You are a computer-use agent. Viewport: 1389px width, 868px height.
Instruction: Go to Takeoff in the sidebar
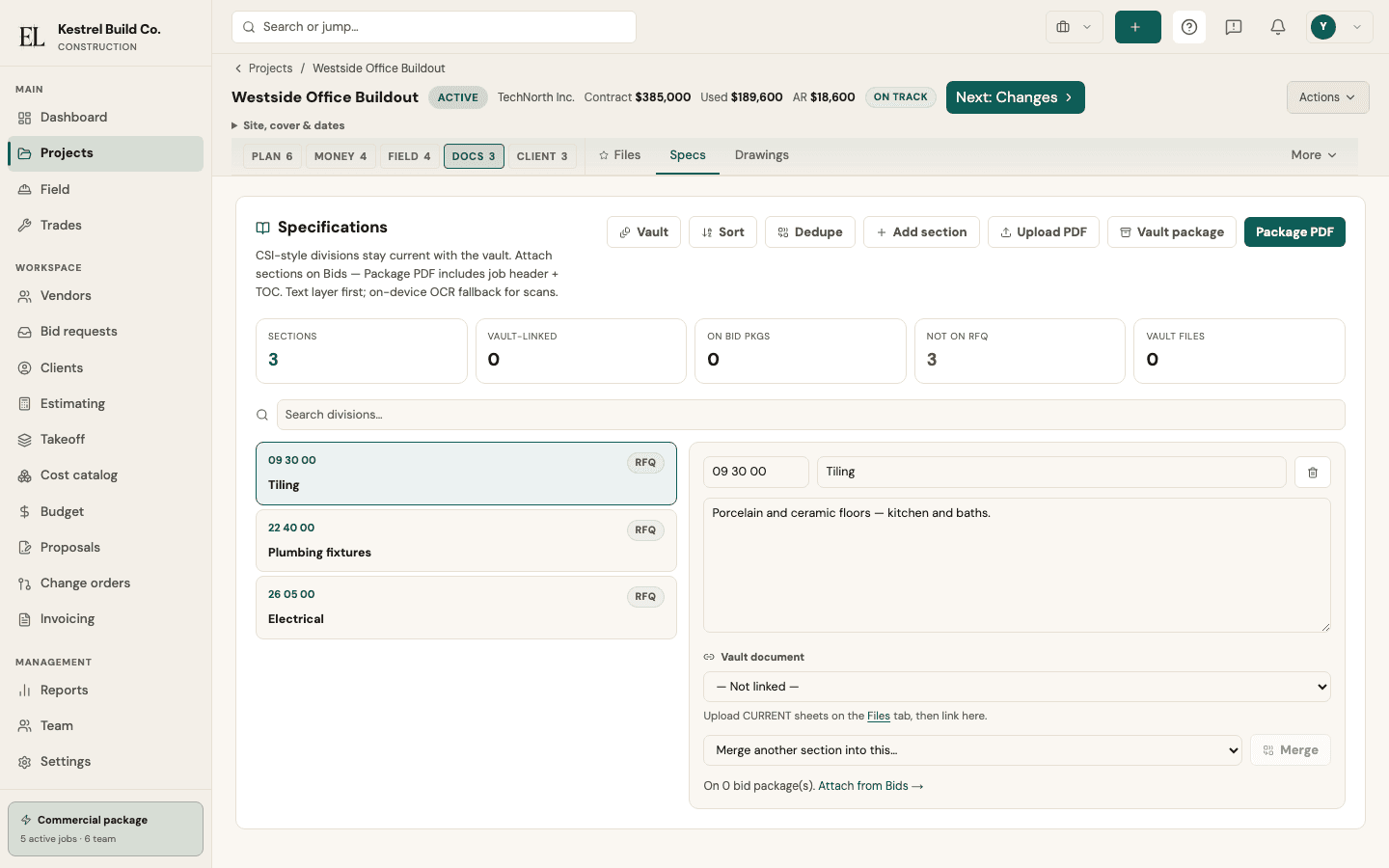[x=106, y=440]
